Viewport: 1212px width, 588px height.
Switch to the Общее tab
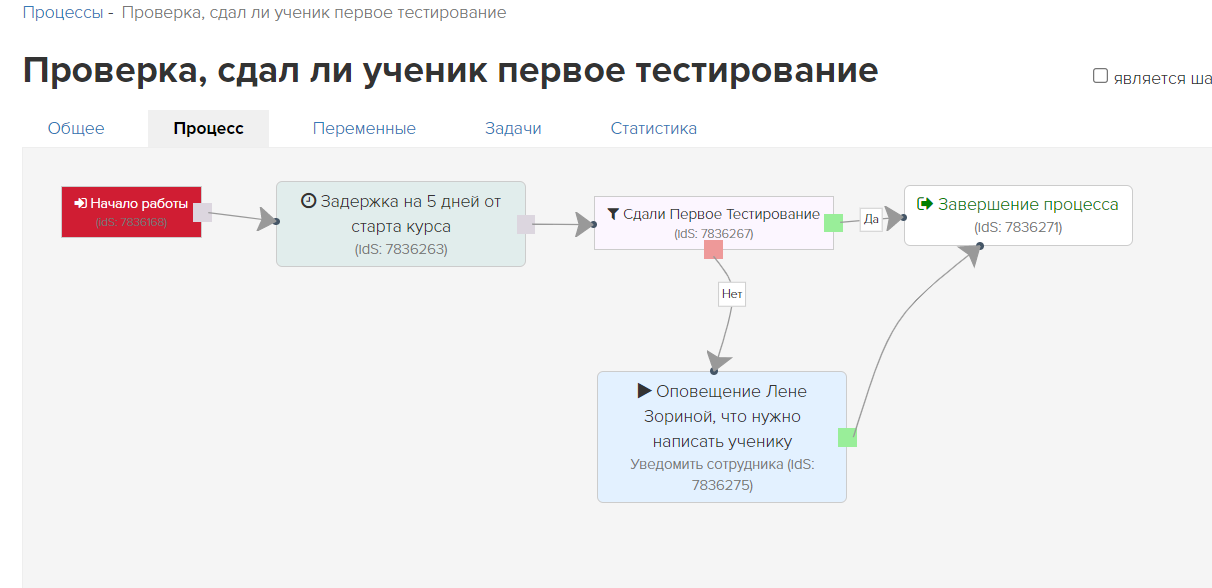(76, 128)
